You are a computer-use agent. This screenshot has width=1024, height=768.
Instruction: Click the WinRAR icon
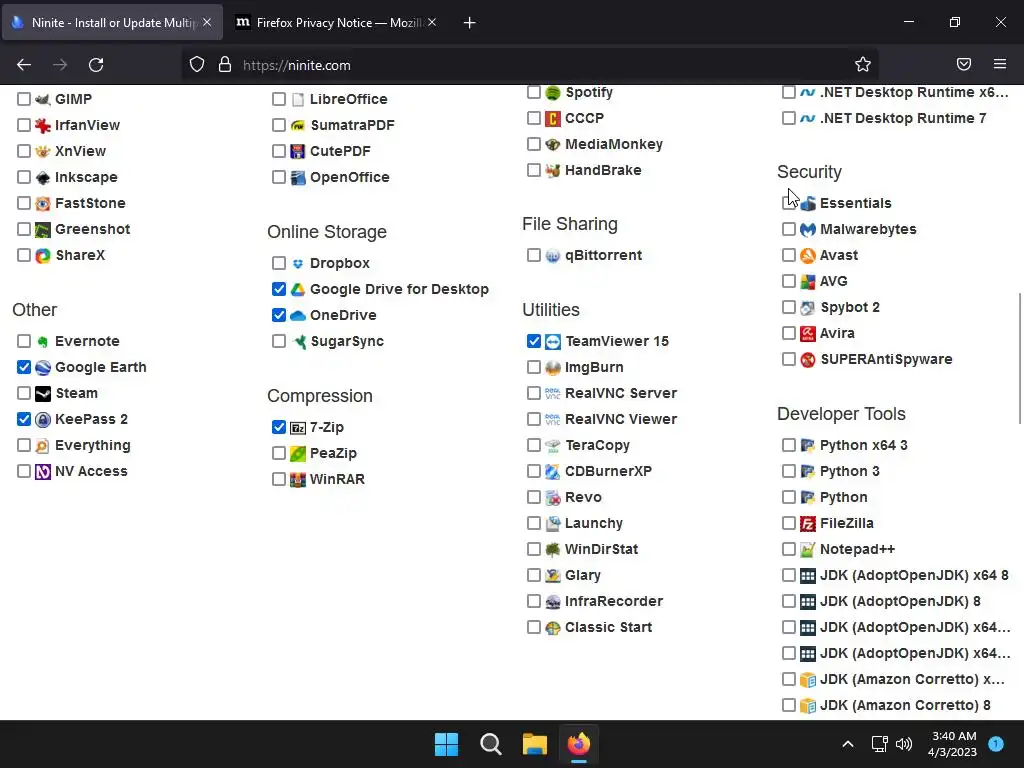point(298,479)
